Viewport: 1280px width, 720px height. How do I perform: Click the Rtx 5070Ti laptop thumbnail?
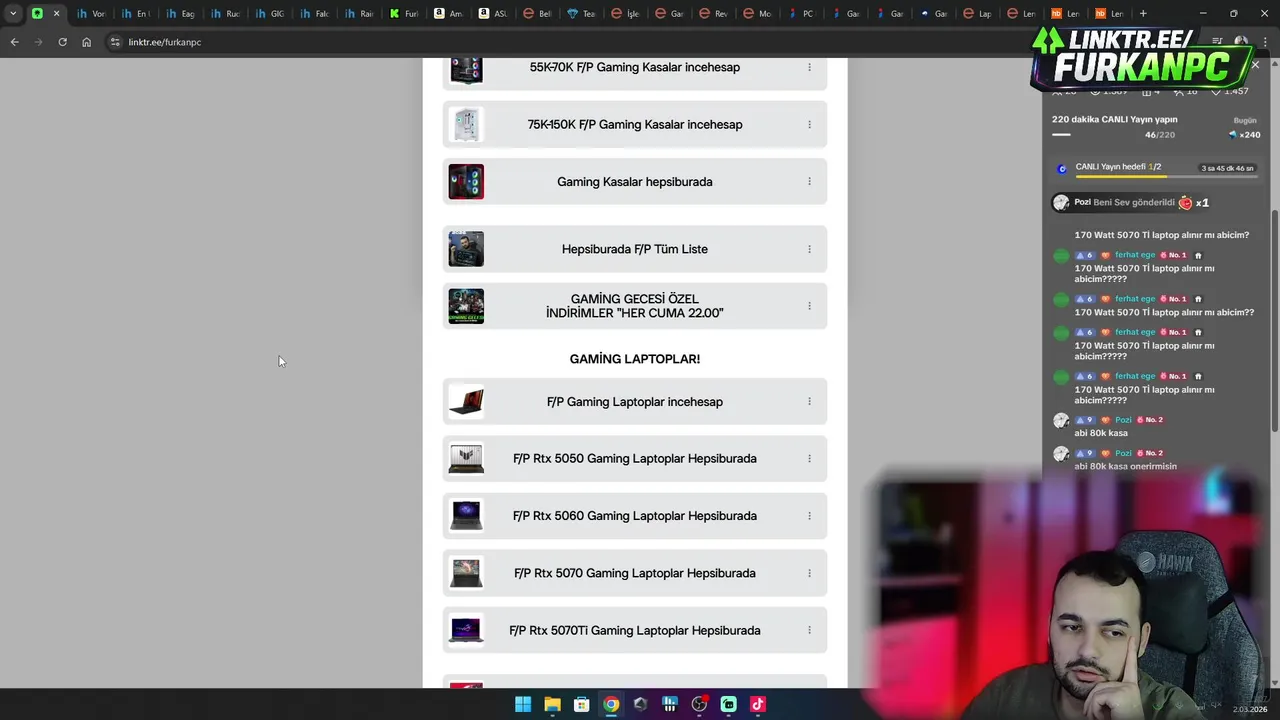[x=466, y=630]
